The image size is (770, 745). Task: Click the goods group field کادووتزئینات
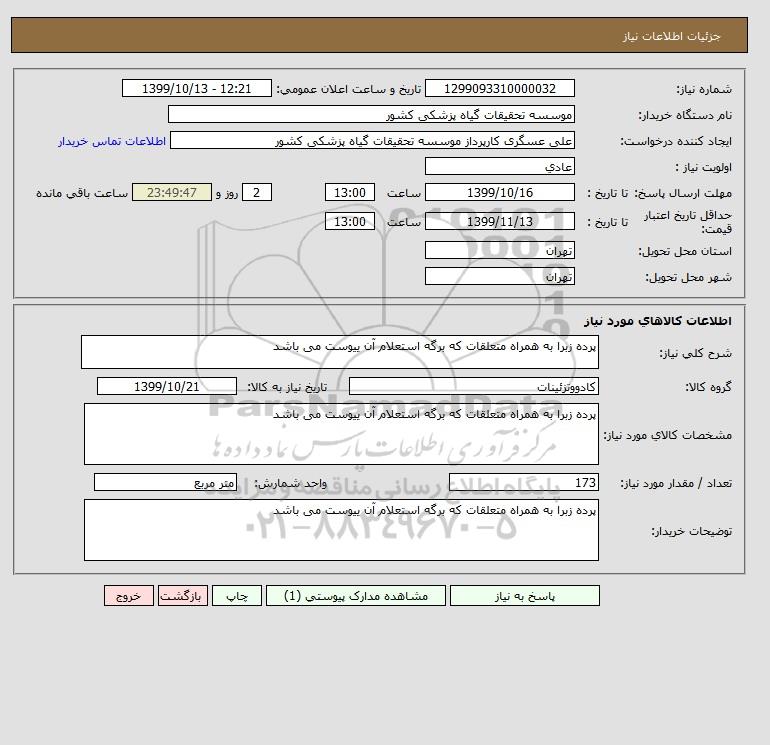coord(474,386)
